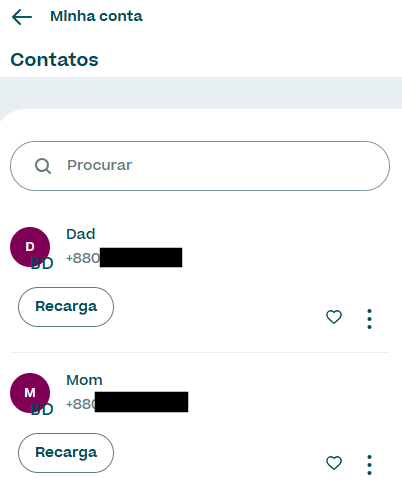Screen dimensions: 402x493
Task: Click the Contatos page heading
Action: pos(55,60)
